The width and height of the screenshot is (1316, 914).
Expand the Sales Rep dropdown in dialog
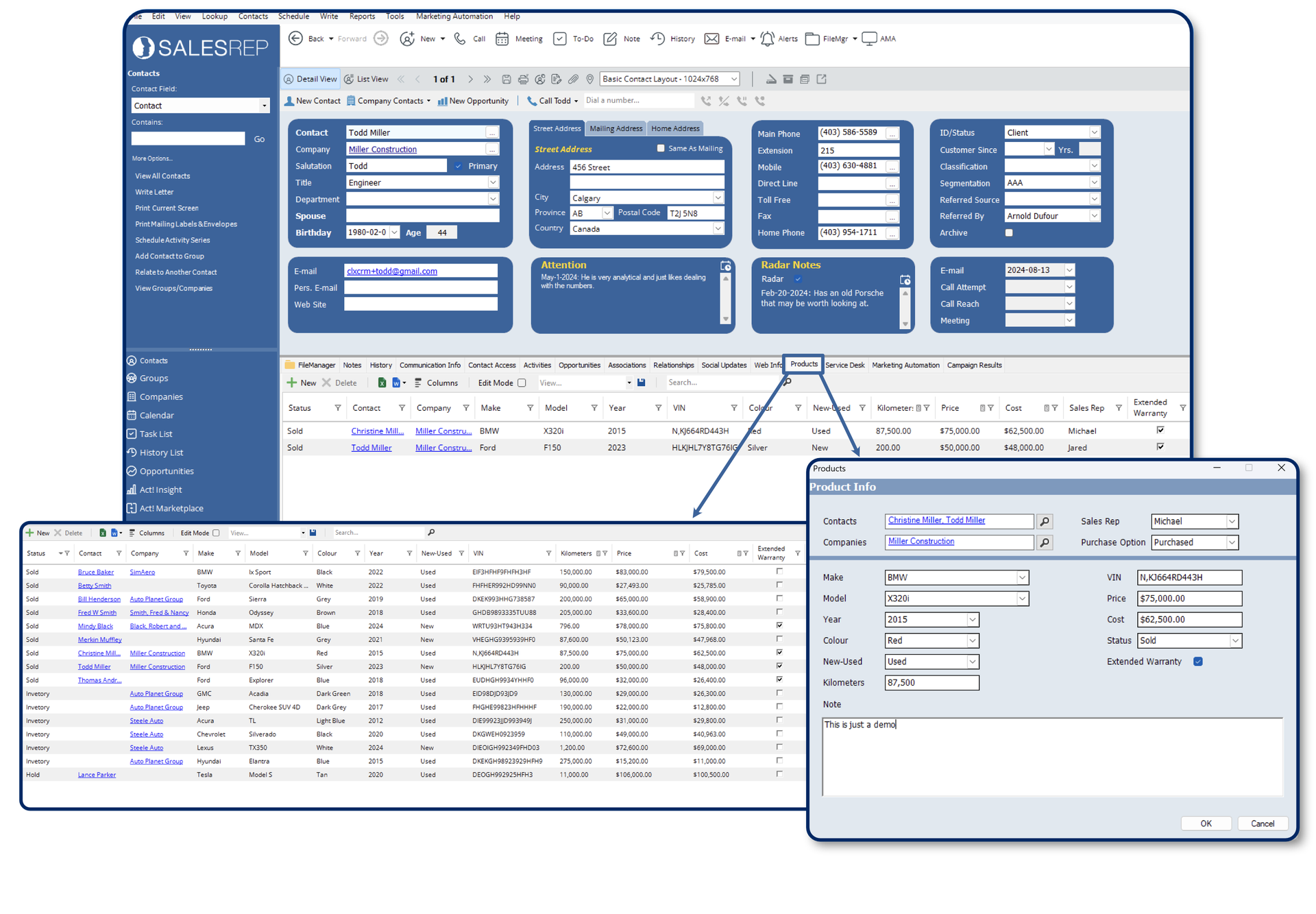click(x=1232, y=522)
